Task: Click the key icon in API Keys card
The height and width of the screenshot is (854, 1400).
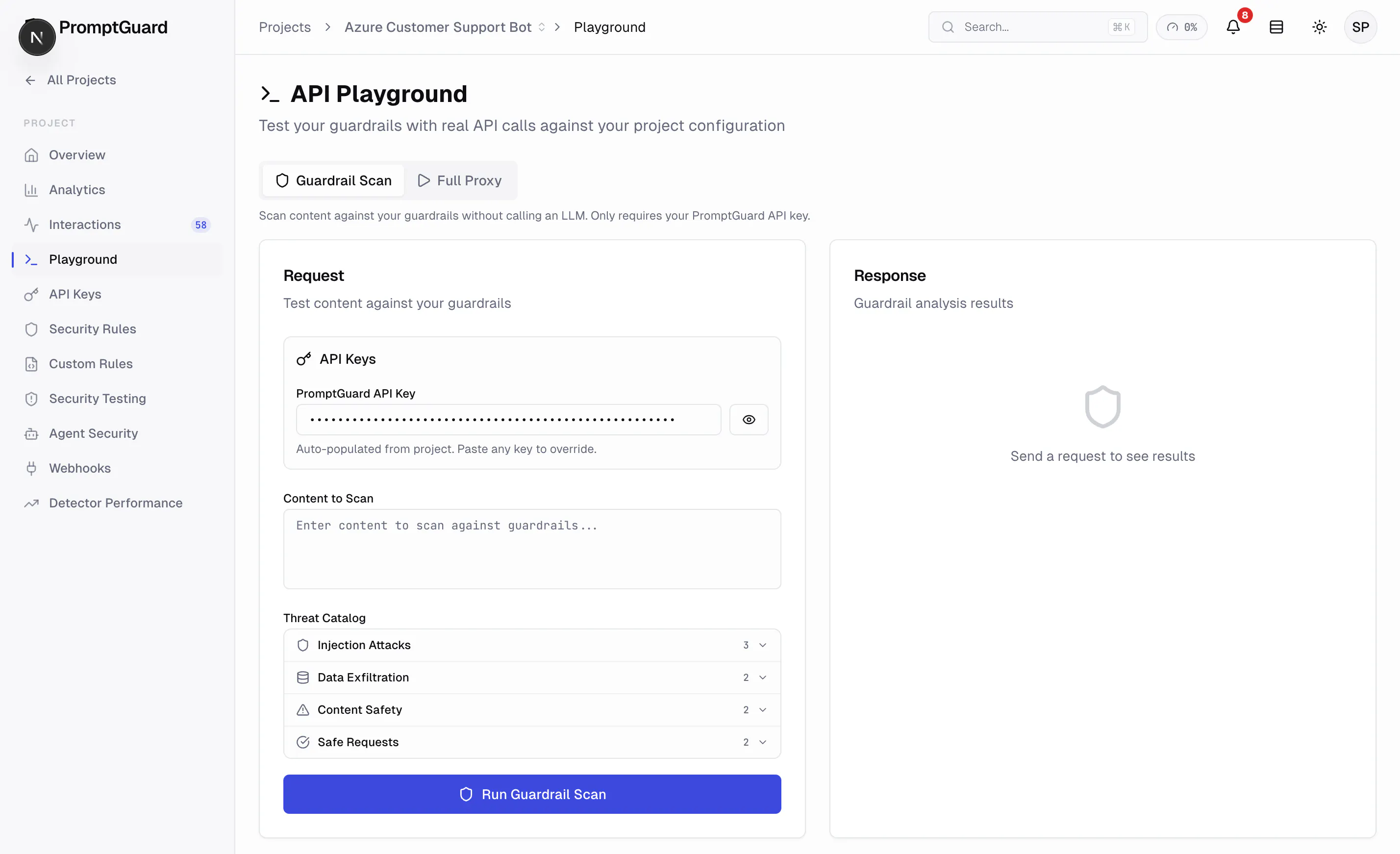Action: click(304, 359)
